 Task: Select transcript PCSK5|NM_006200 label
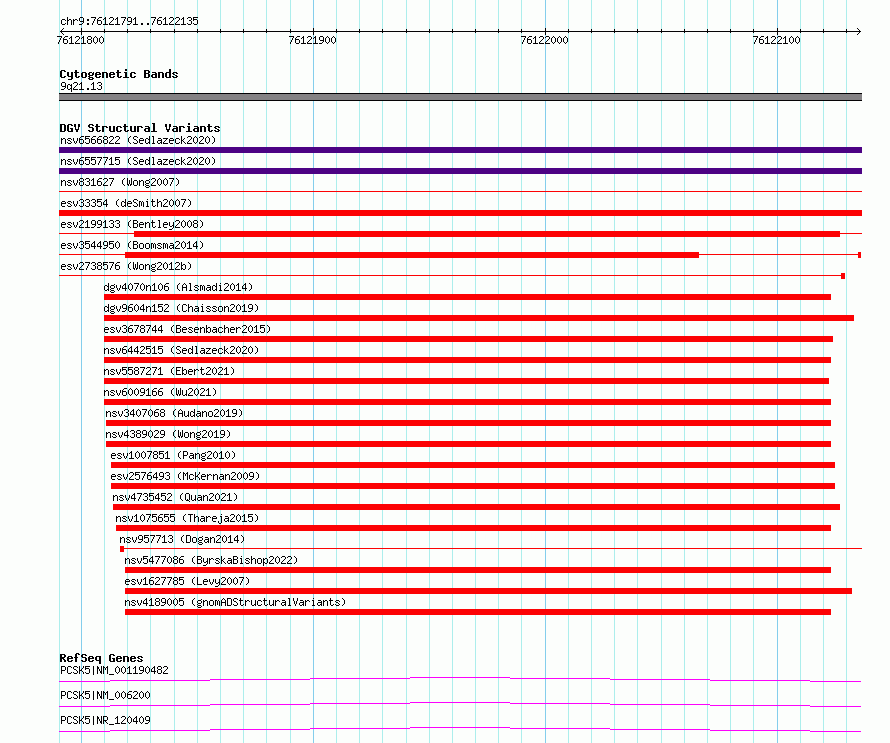coord(105,695)
